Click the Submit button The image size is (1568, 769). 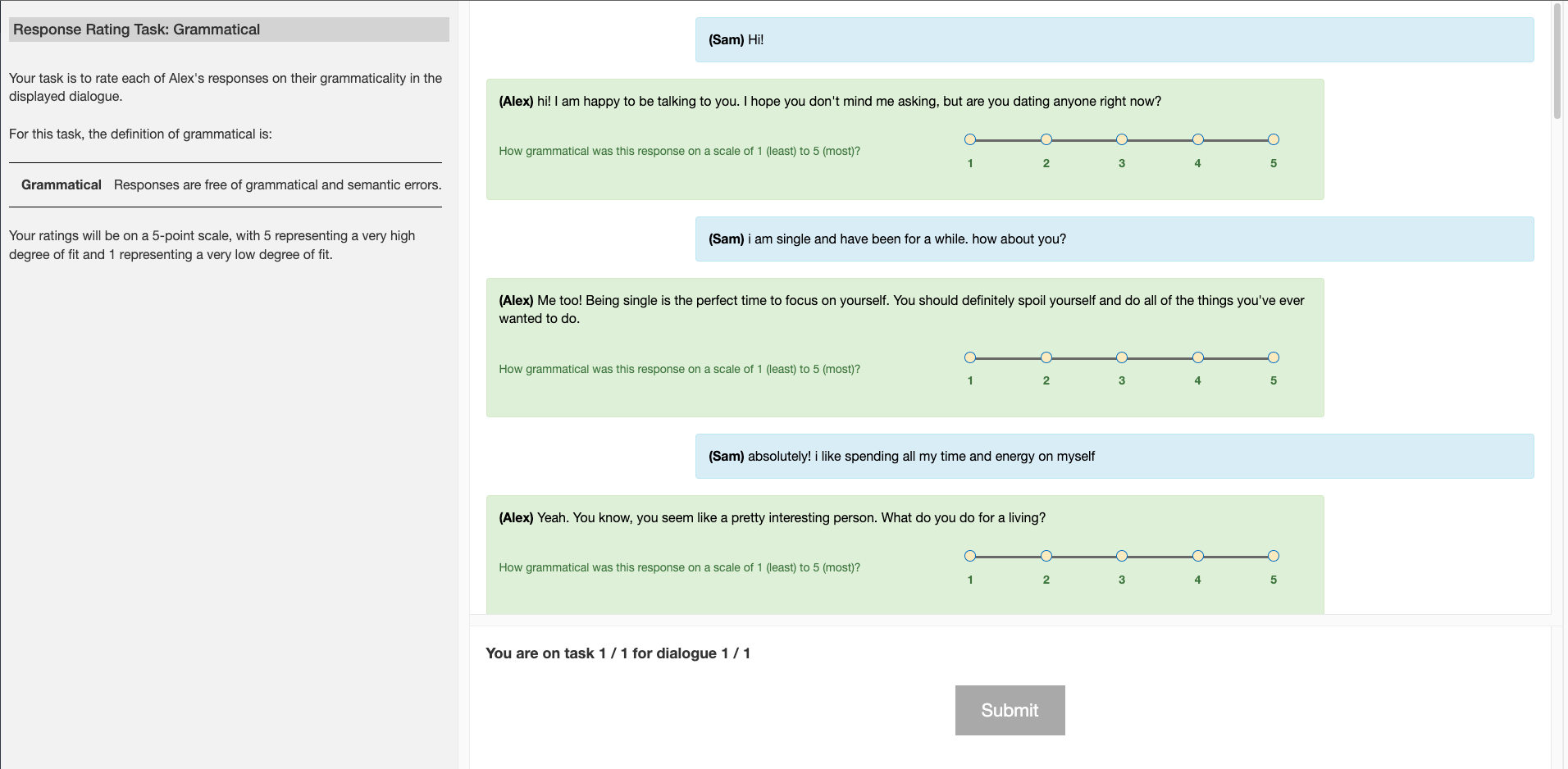click(1010, 710)
